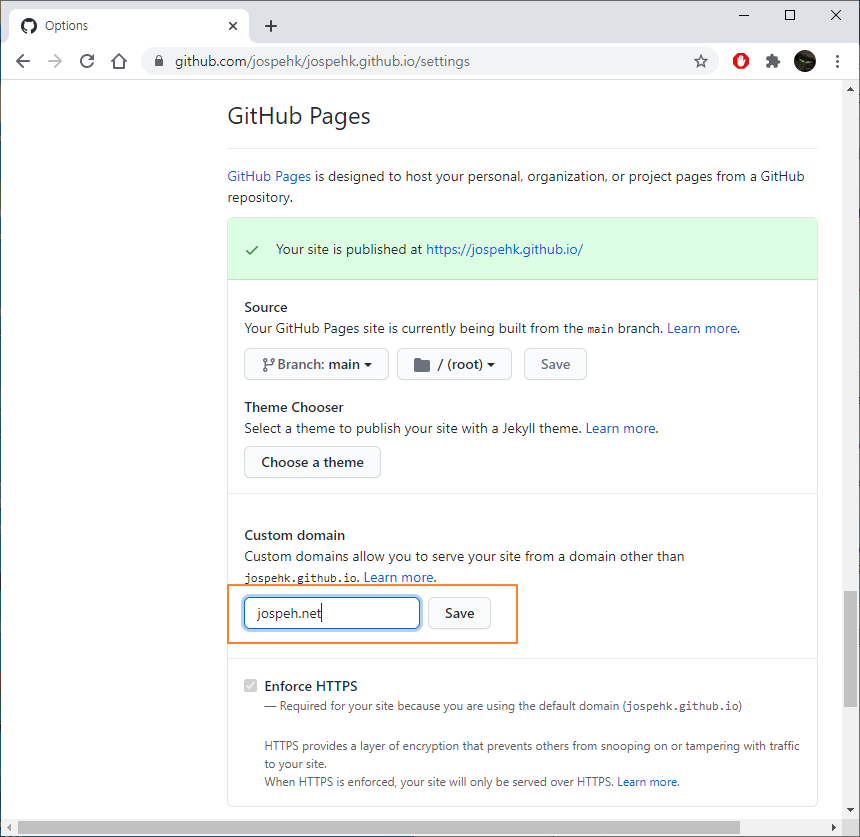This screenshot has height=837, width=860.
Task: Click the horizontal scrollbar thumb
Action: coord(378,827)
